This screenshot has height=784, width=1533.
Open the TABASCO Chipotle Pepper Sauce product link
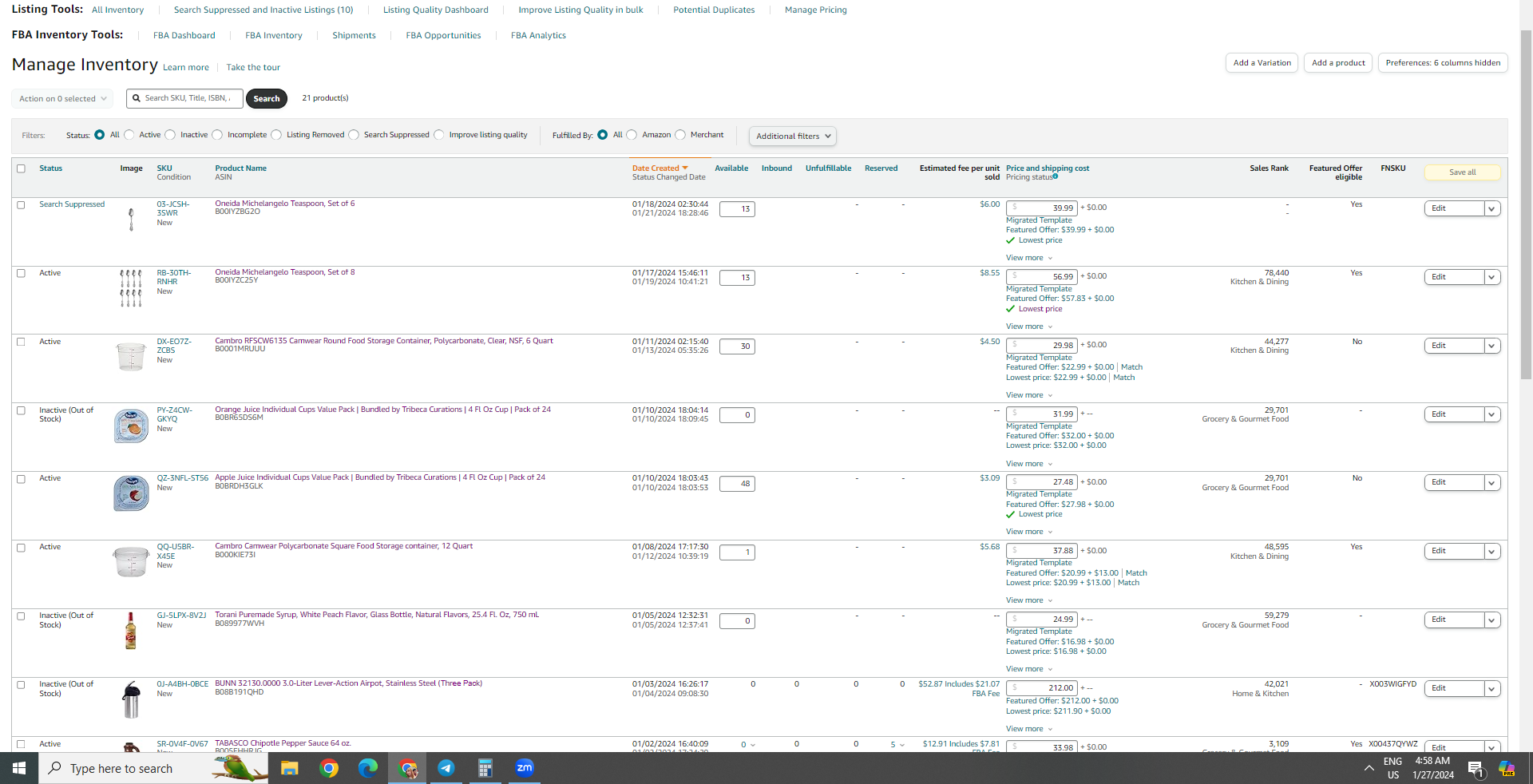283,743
